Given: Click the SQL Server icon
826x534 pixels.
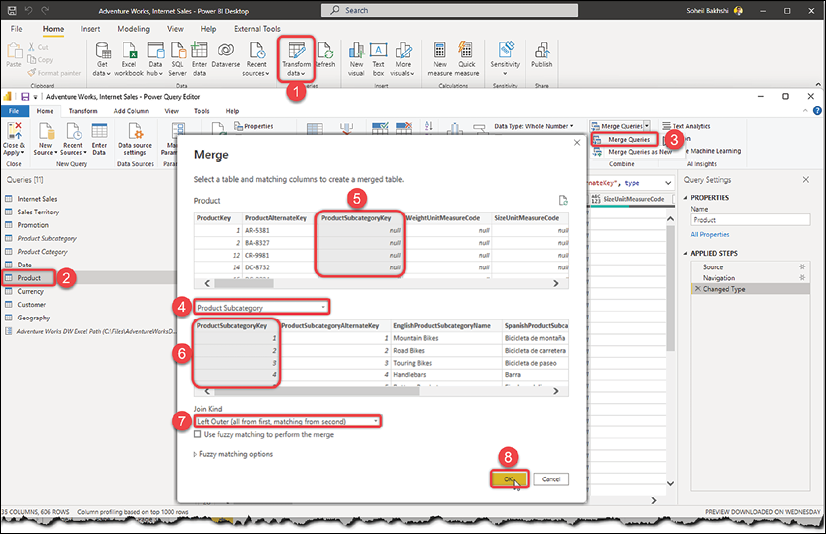Looking at the screenshot, I should coord(178,59).
